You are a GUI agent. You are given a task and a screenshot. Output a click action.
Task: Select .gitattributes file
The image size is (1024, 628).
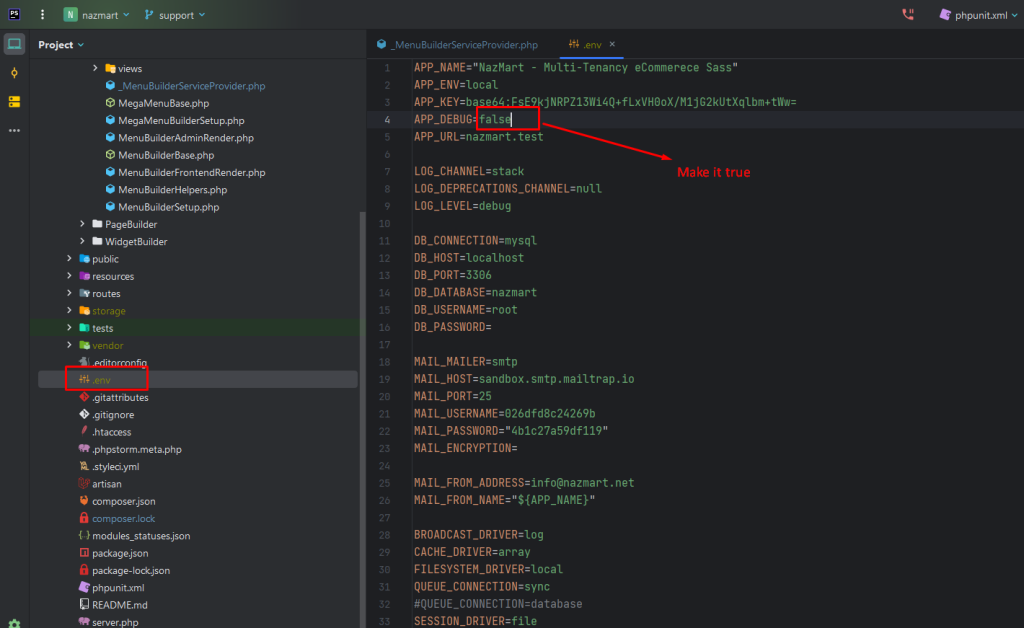tap(114, 397)
